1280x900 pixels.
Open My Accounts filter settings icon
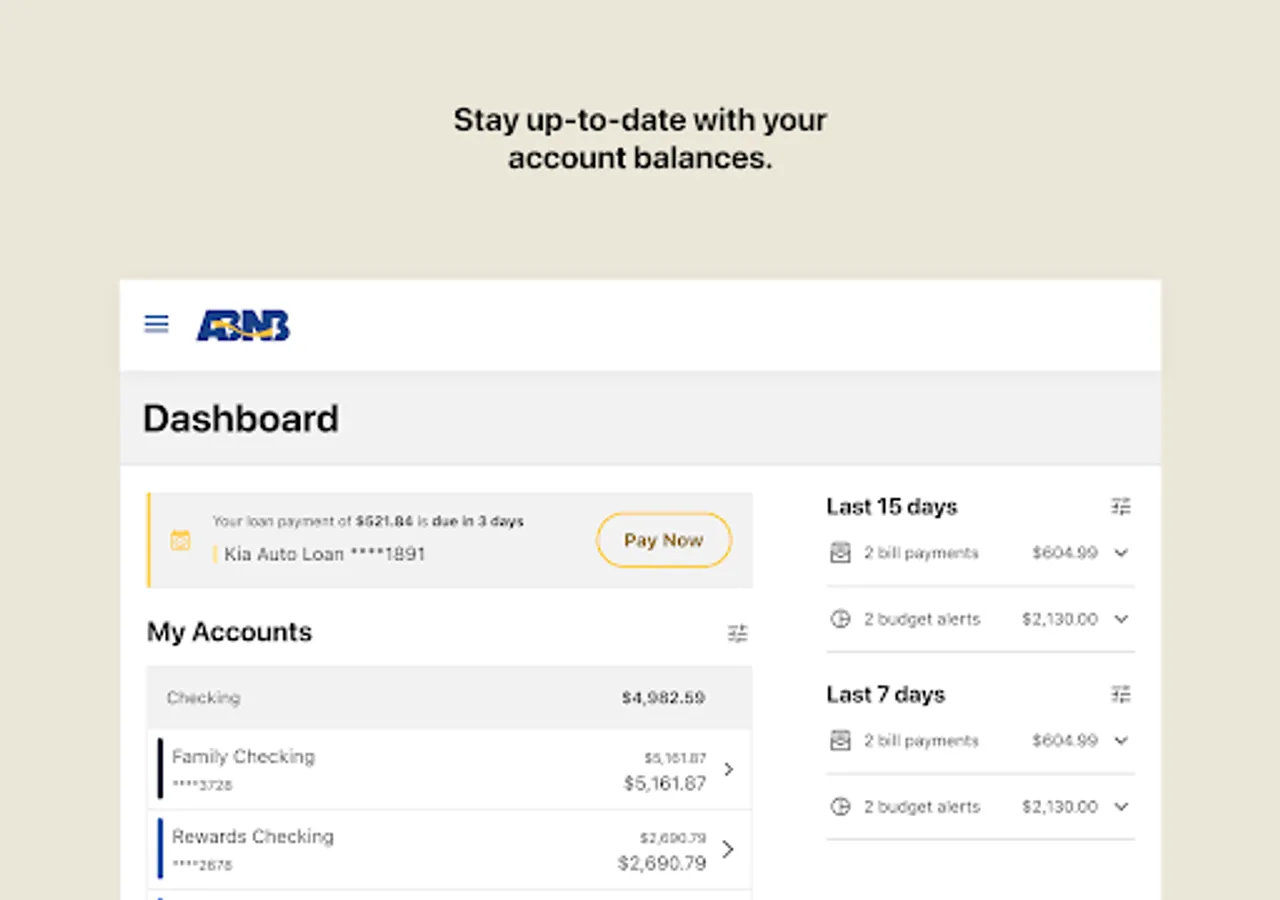click(737, 633)
